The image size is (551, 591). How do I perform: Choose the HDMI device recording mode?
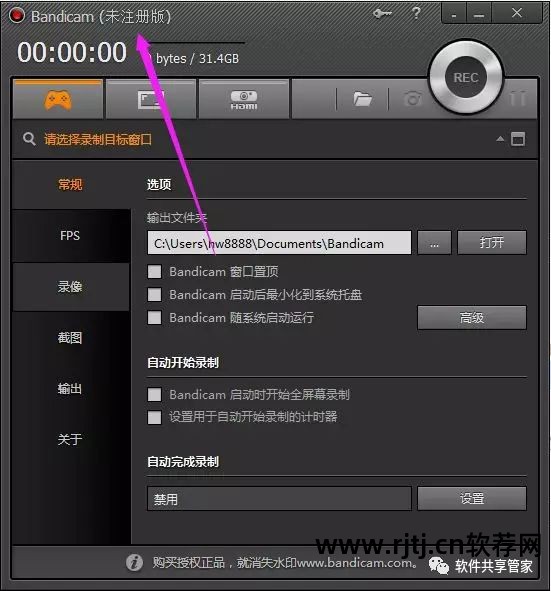[244, 100]
